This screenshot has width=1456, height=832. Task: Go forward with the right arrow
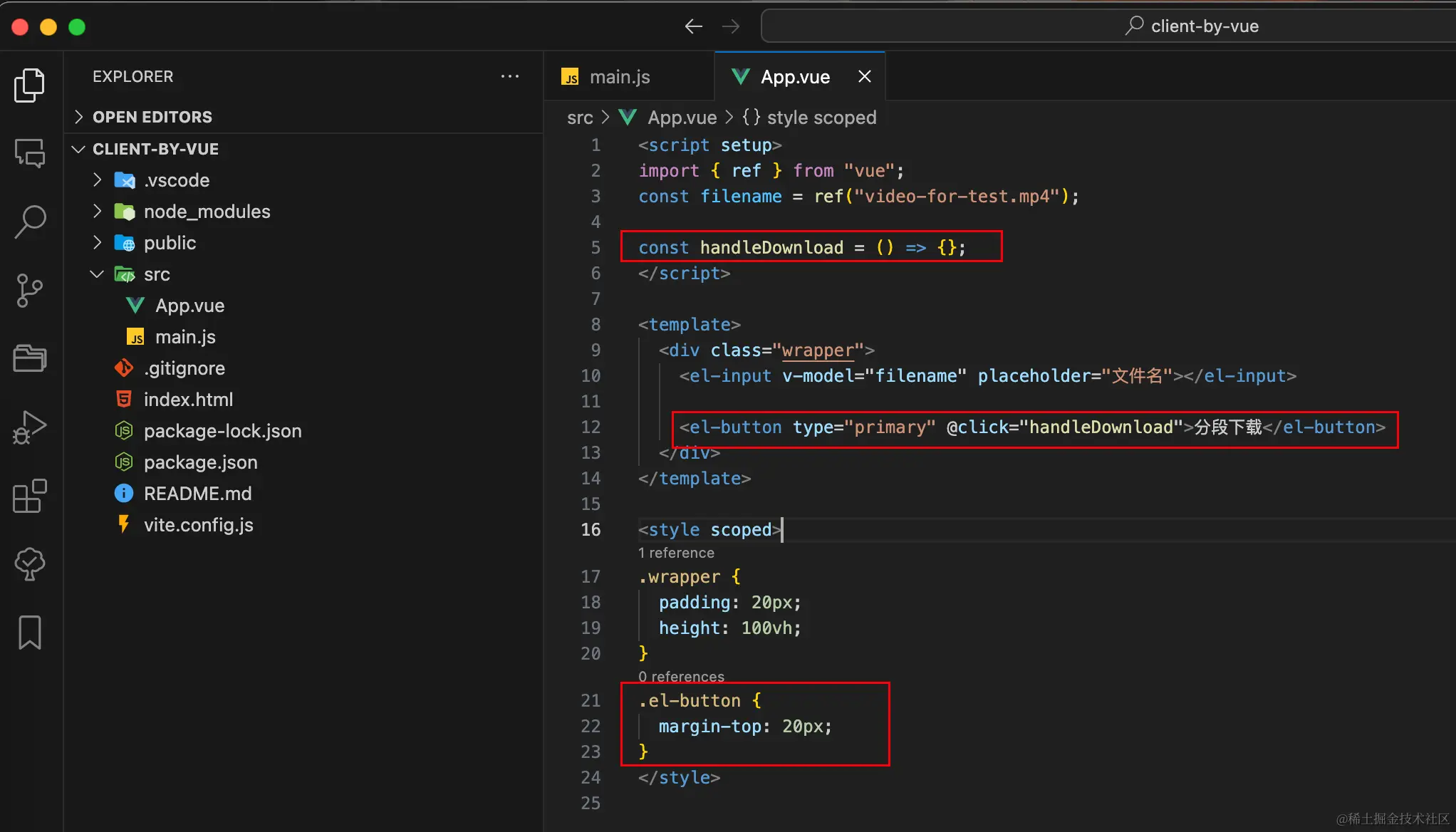click(731, 26)
